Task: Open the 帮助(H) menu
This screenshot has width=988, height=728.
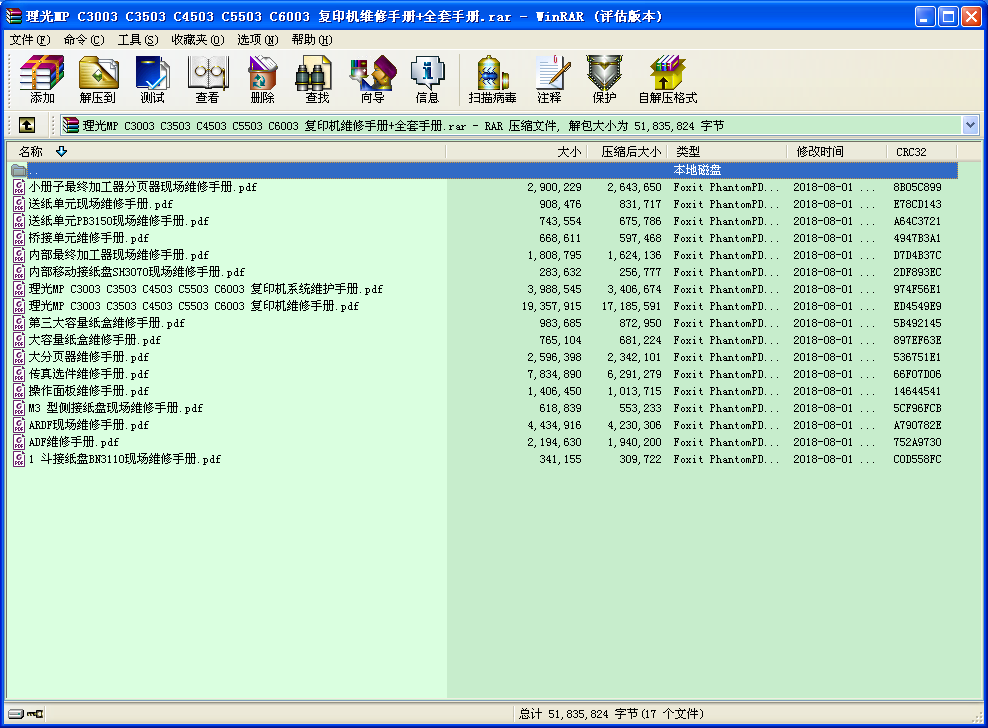Action: pos(312,40)
